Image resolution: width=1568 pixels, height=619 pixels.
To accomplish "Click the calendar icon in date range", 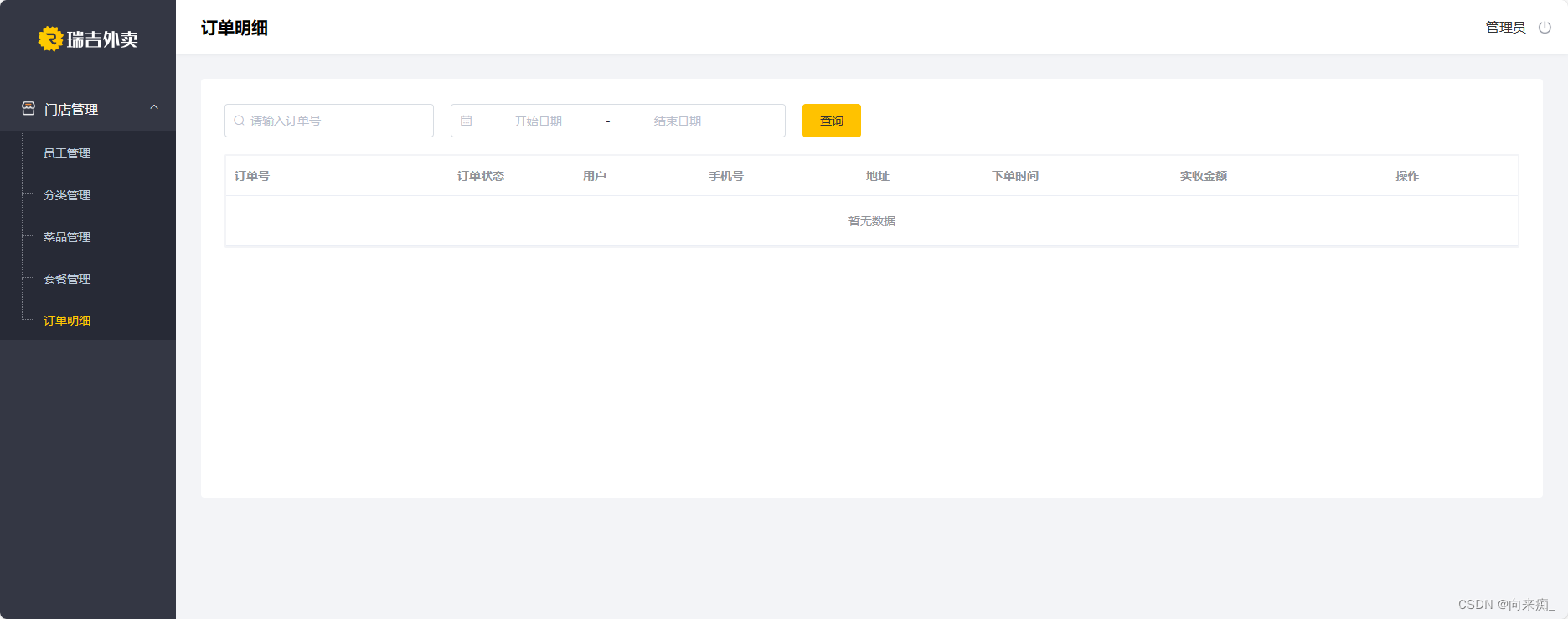I will [x=467, y=121].
